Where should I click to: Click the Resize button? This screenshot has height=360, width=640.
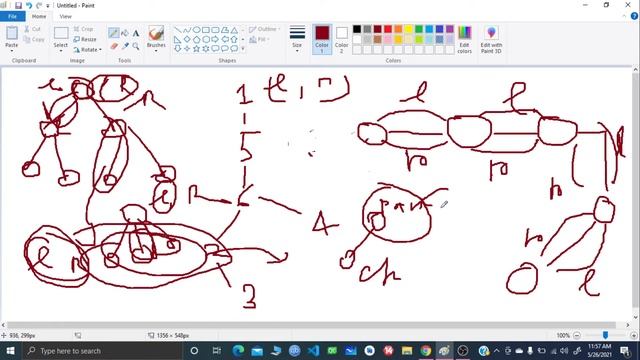(85, 39)
